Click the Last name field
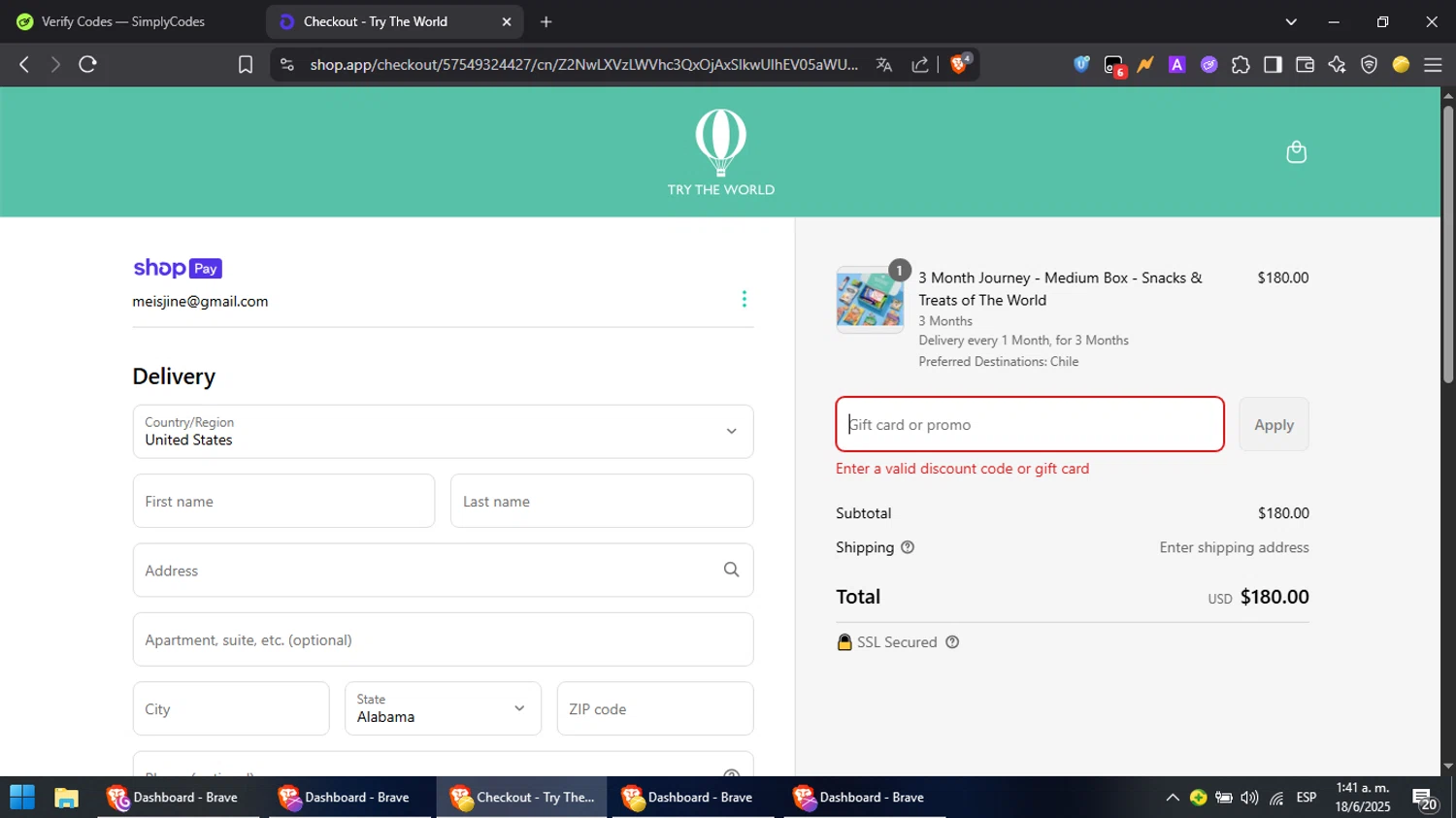1456x818 pixels. 602,501
